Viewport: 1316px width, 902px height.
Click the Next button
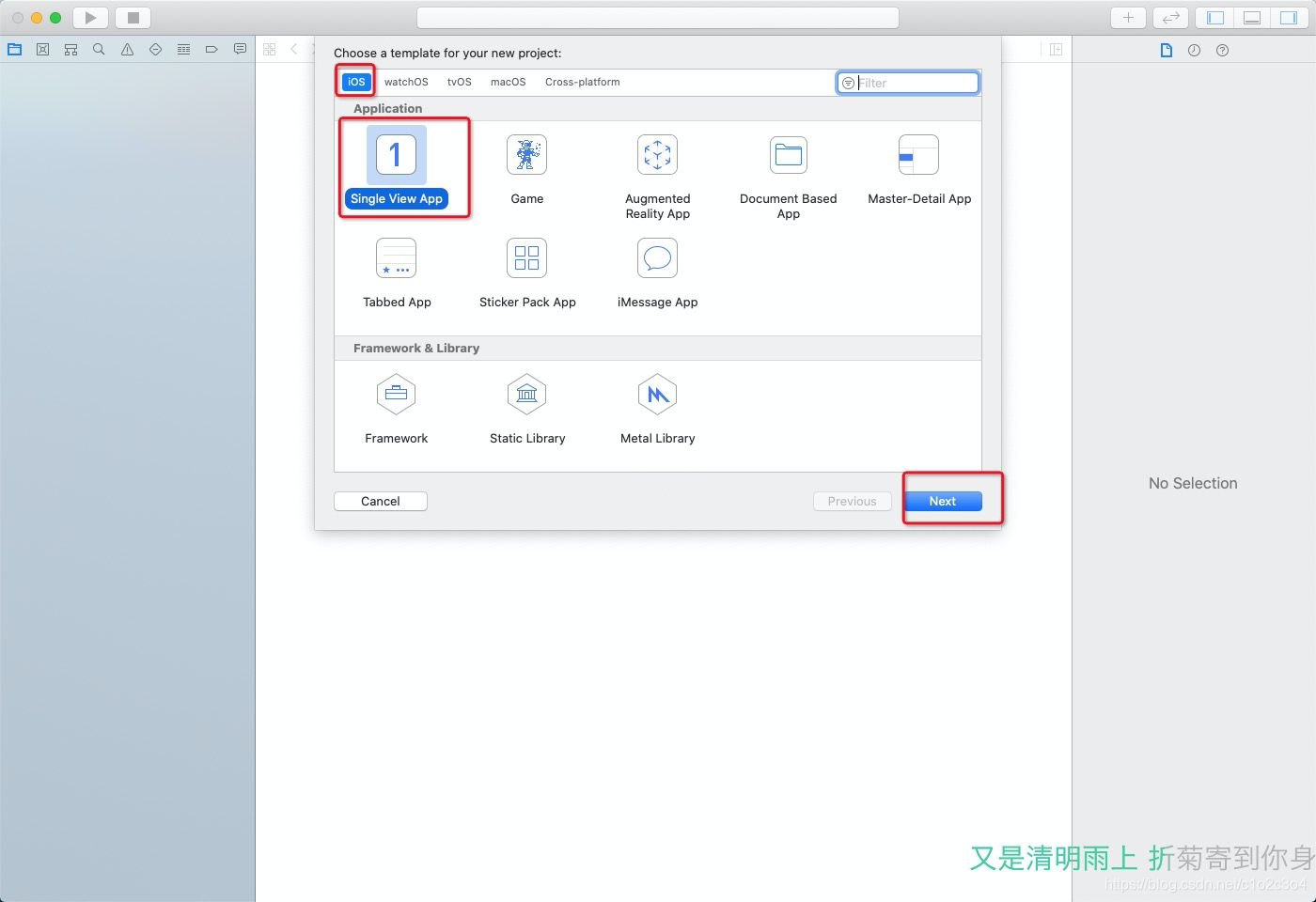point(943,502)
